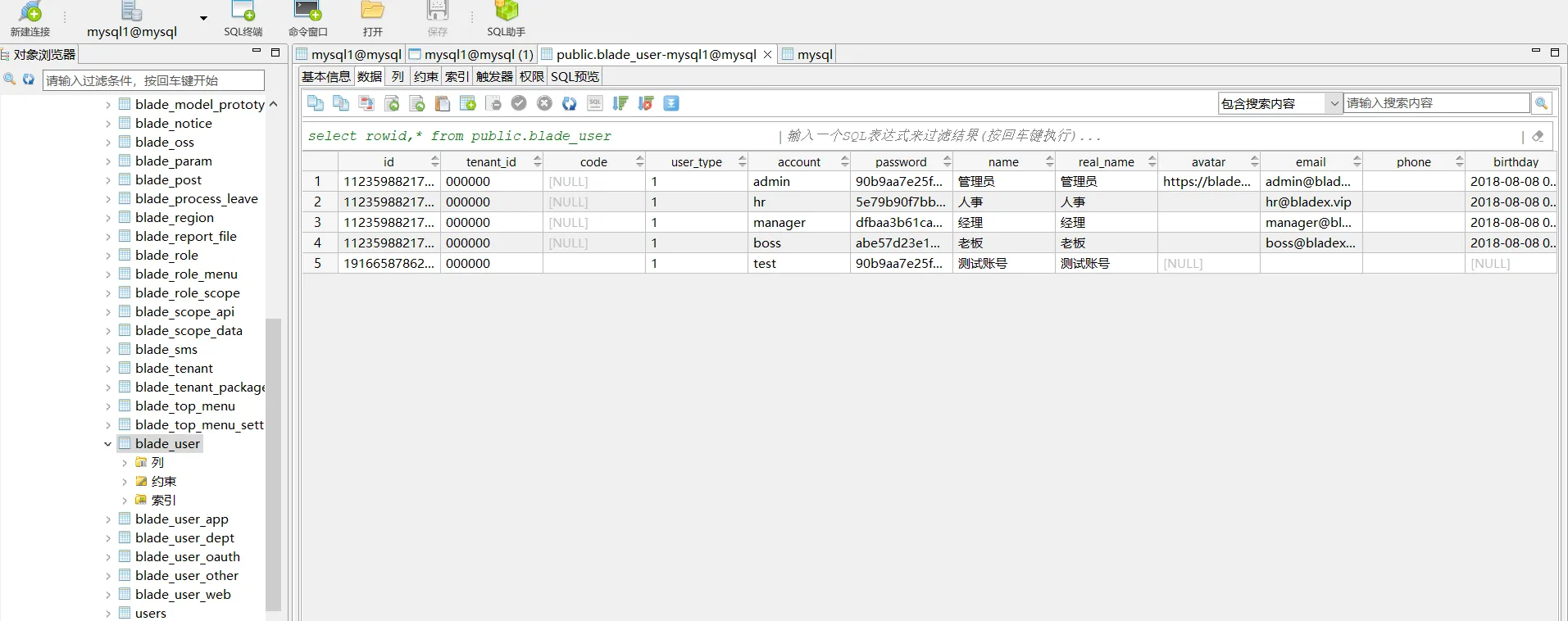Expand the 索引 folder under blade_user
The height and width of the screenshot is (621, 1568).
tap(125, 501)
